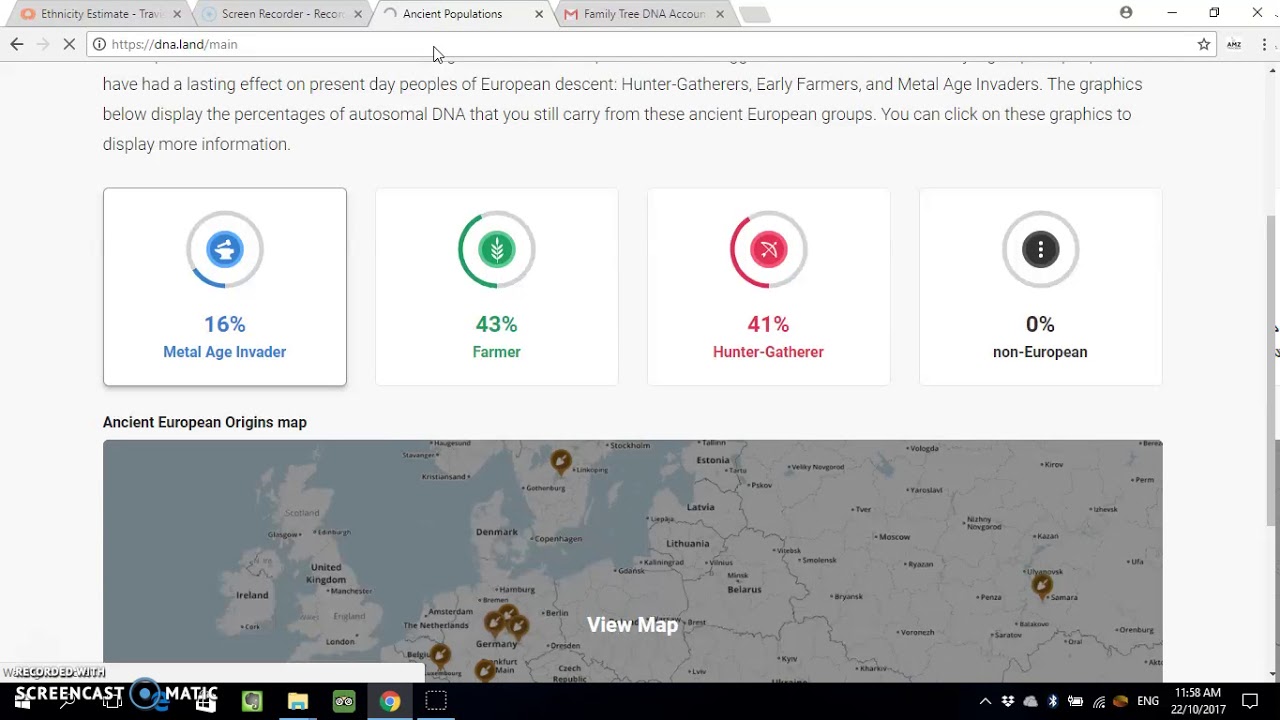Click the 'Metal Age Invader' label
The image size is (1280, 720).
coord(224,352)
